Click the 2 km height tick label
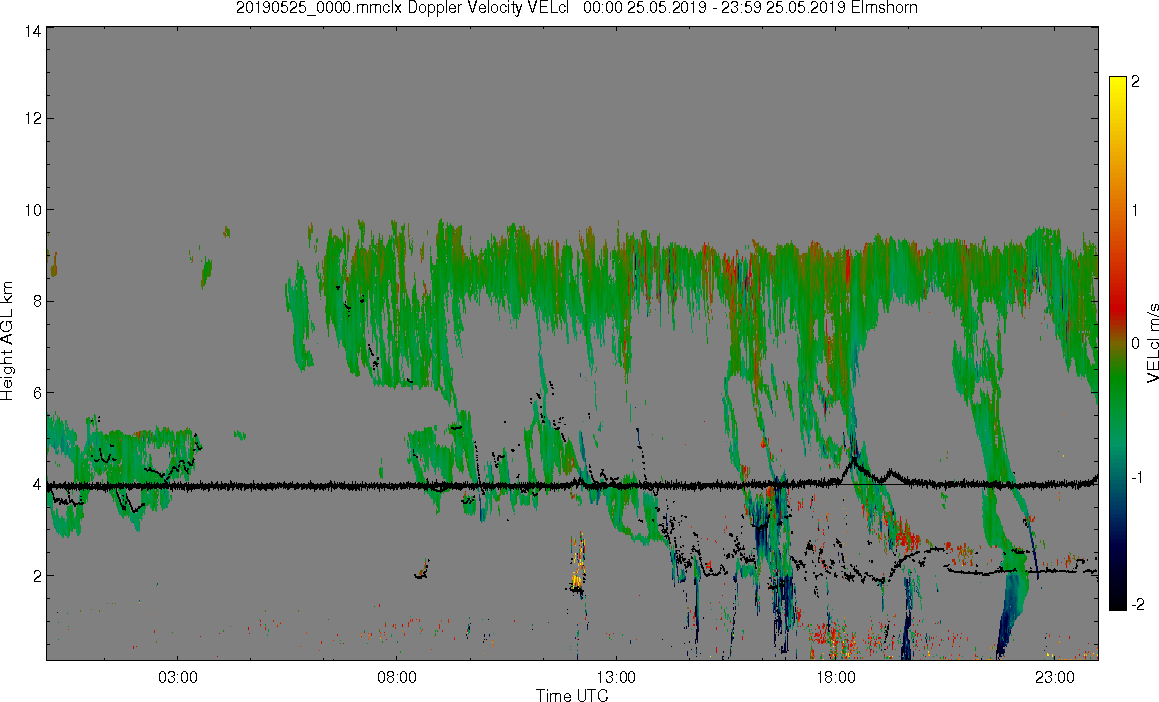1159x702 pixels. [37, 576]
